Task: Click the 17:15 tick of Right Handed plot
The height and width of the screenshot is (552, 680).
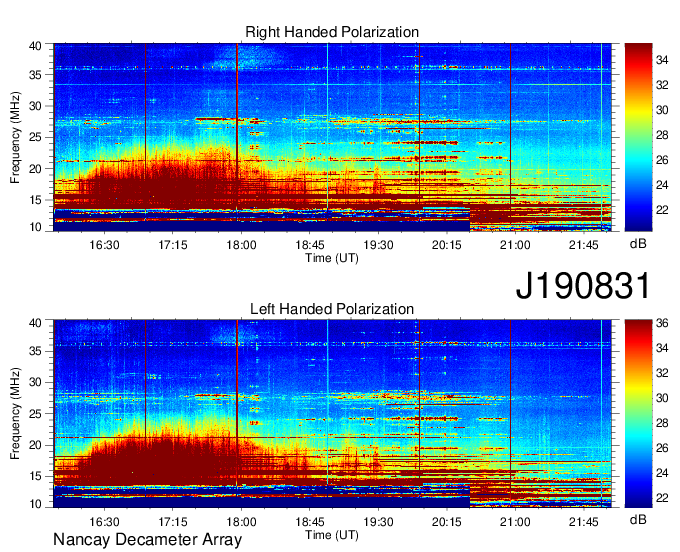Action: (x=173, y=245)
